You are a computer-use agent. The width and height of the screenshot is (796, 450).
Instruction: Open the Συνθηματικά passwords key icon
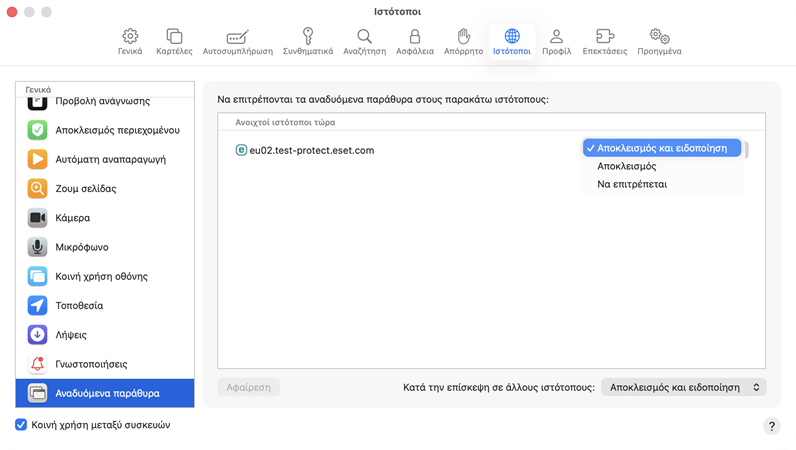308,37
